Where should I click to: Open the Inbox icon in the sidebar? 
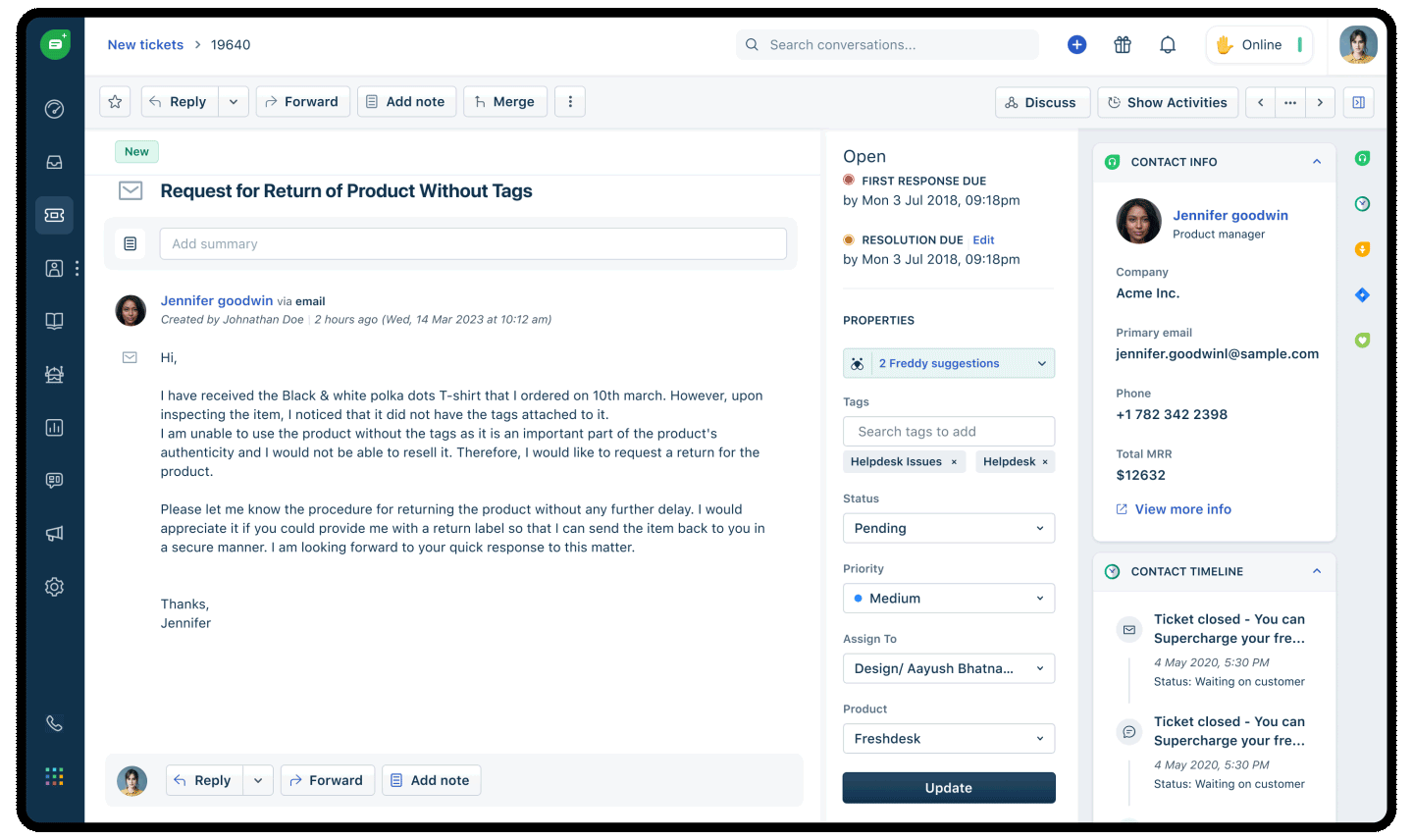point(54,162)
